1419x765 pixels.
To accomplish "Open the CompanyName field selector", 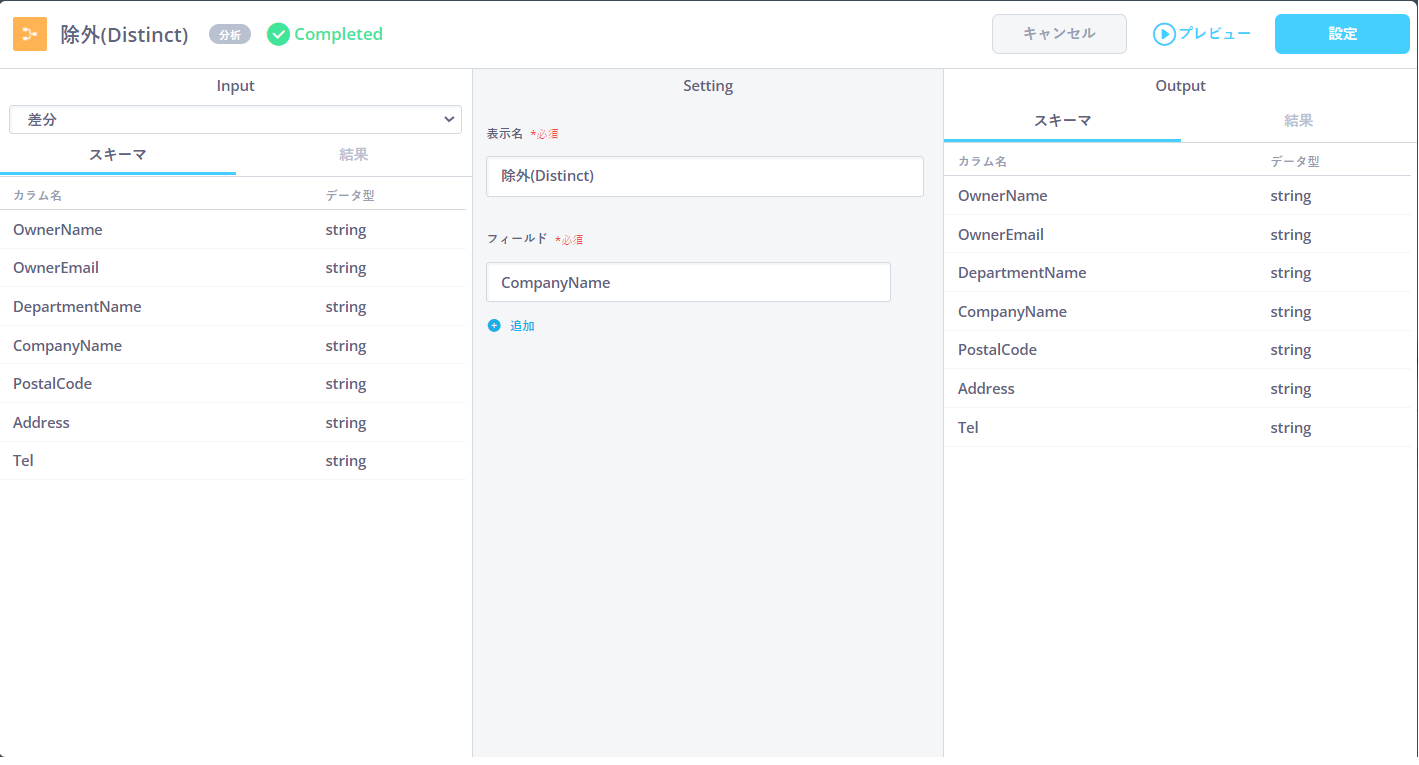I will pos(688,282).
